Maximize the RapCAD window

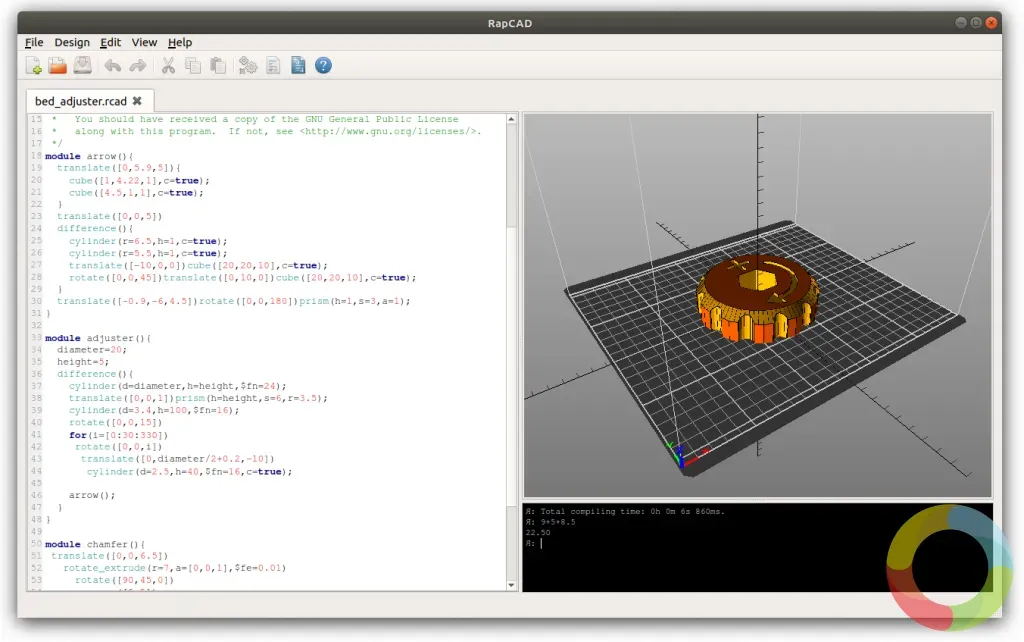click(976, 23)
